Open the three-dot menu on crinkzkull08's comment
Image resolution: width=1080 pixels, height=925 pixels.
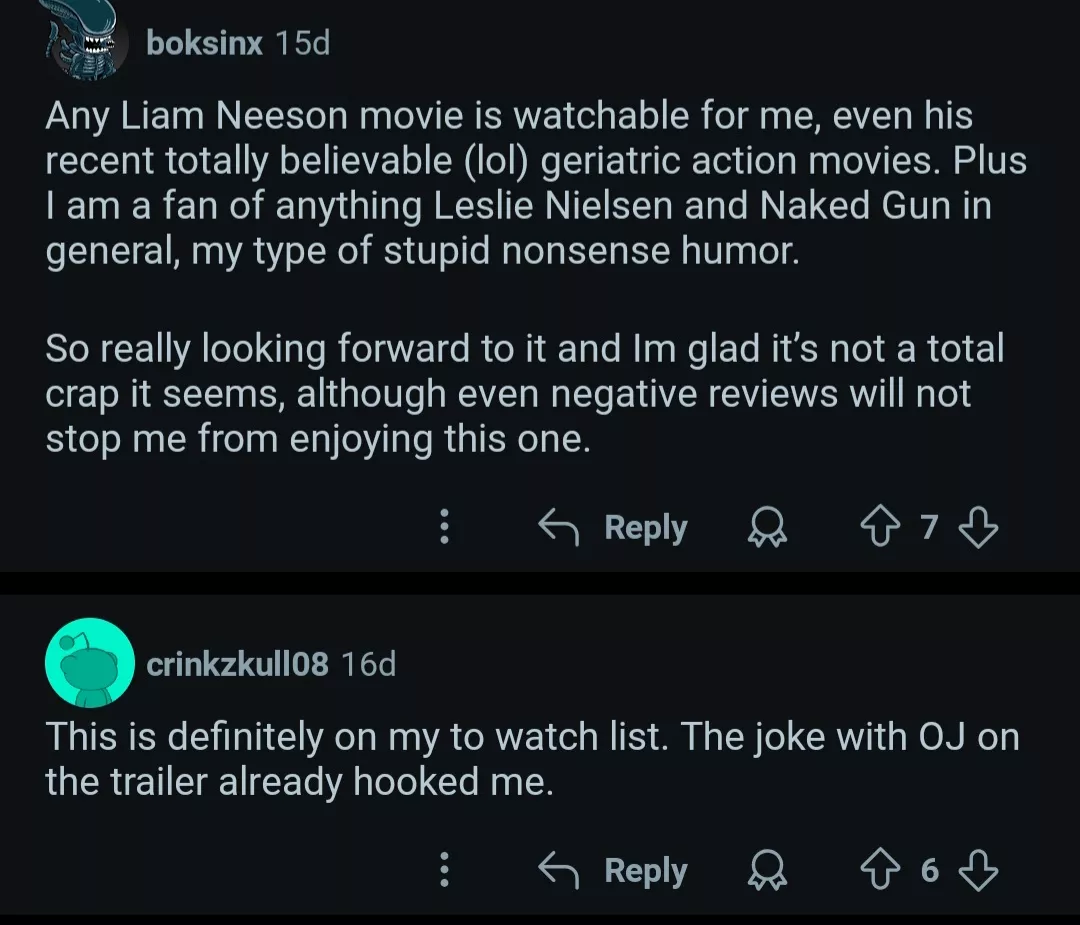coord(445,871)
